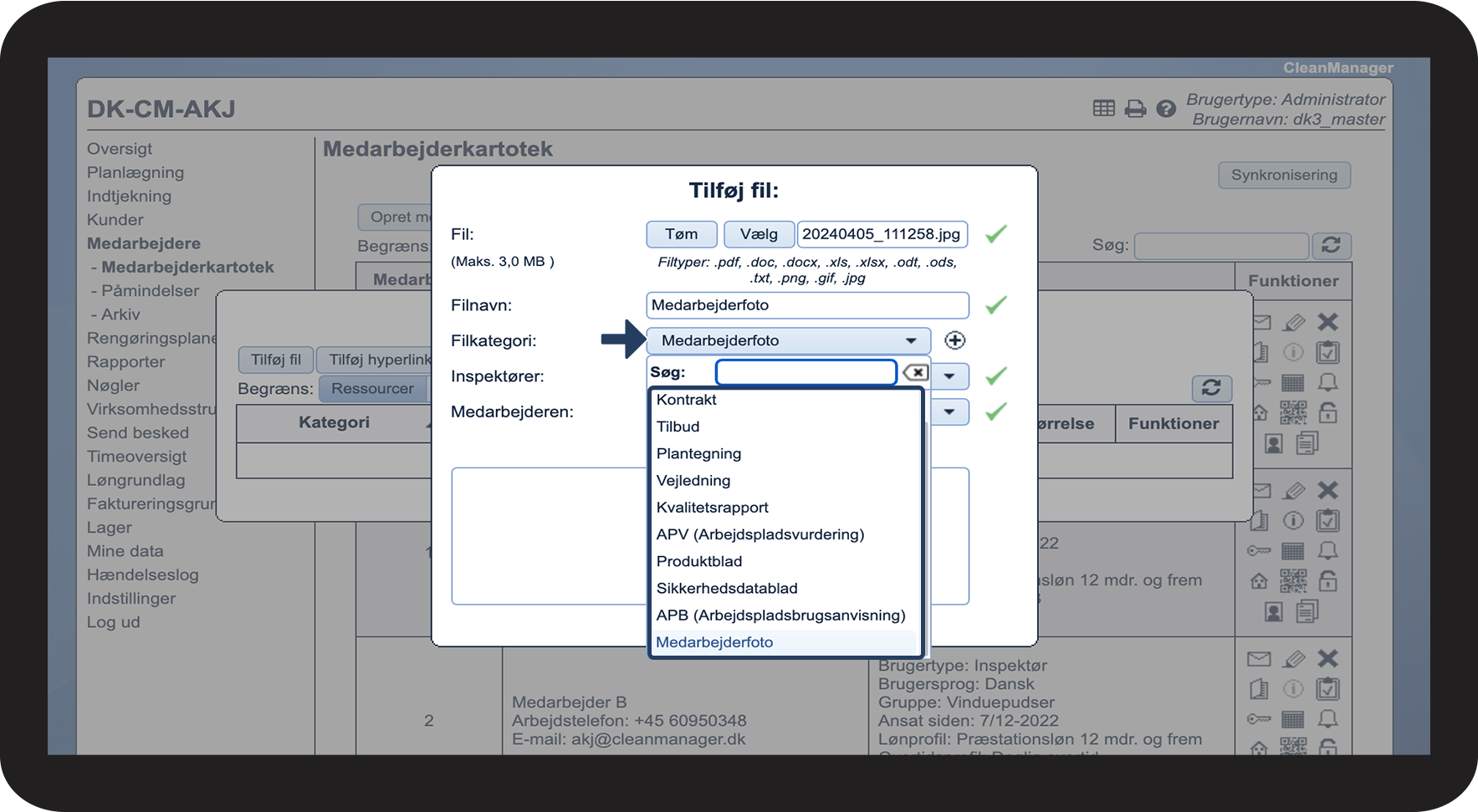This screenshot has height=812, width=1478.
Task: Open the table grid icon in header
Action: coord(1104,108)
